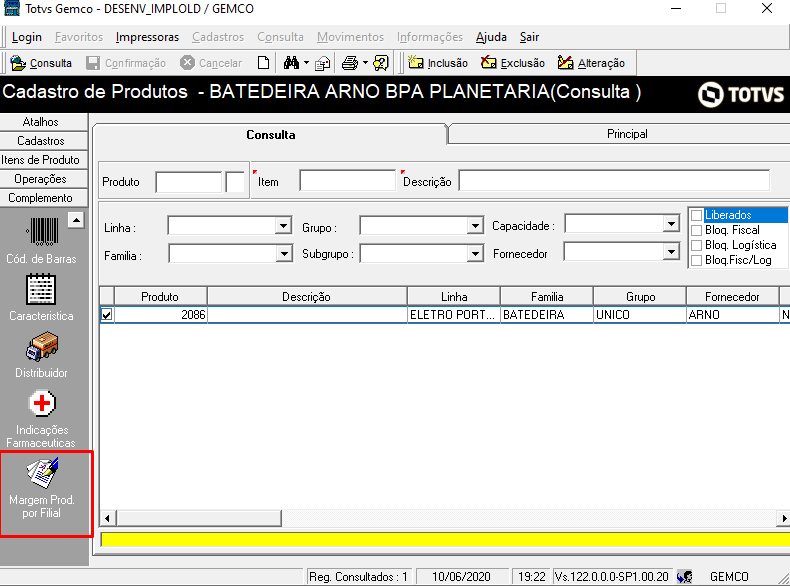The height and width of the screenshot is (586, 790).
Task: Open the Ajuda menu
Action: coord(491,37)
